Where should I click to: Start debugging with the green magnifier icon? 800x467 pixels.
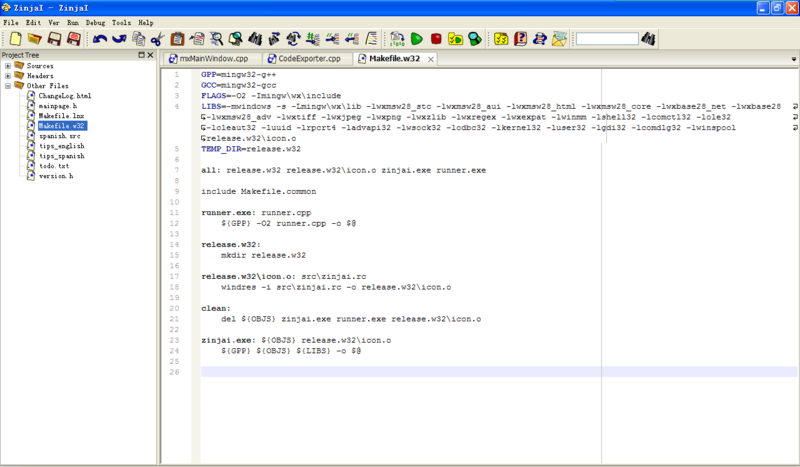[475, 39]
